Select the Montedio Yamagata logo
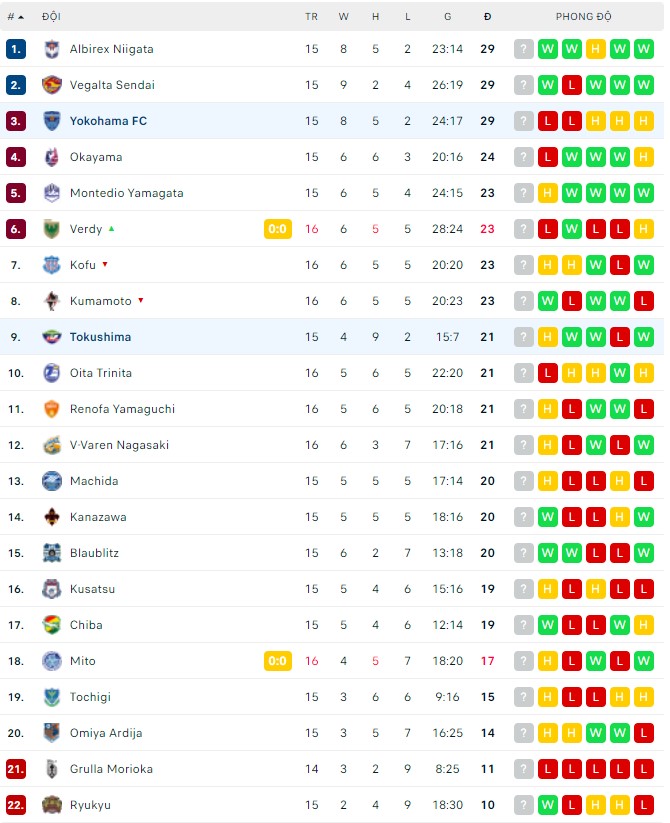Screen dimensions: 670x823 (x=53, y=193)
